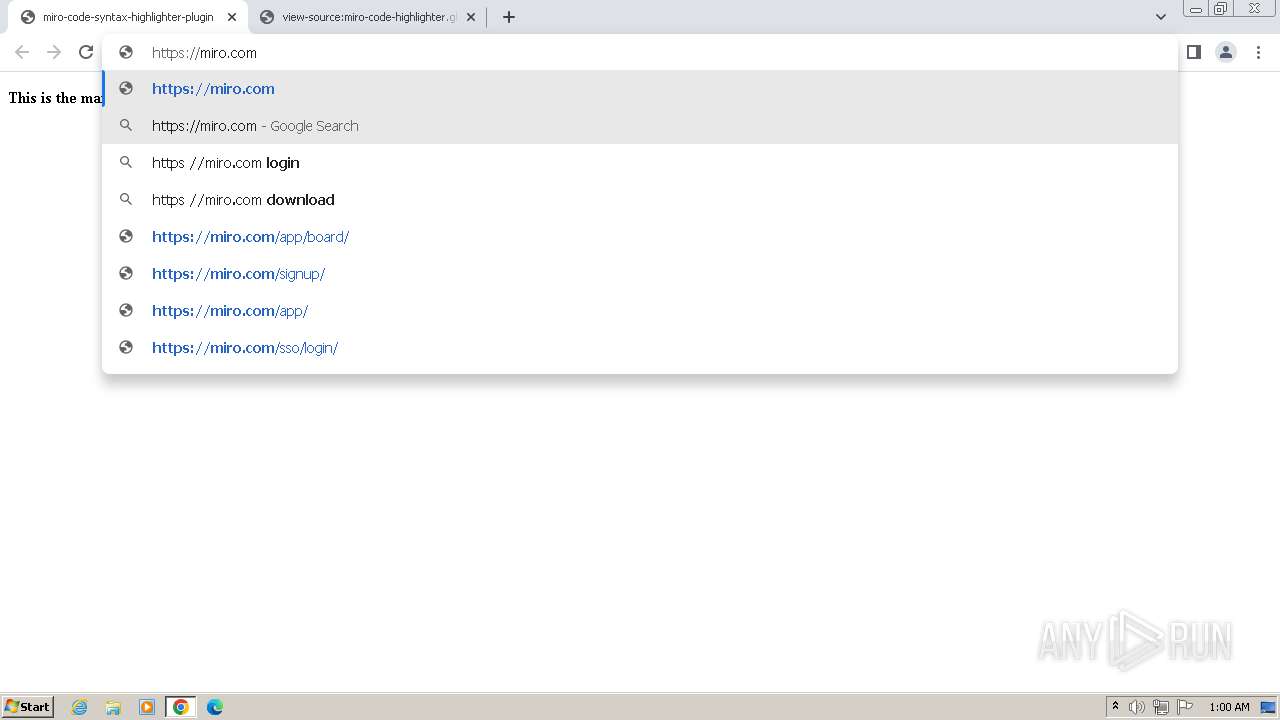1280x720 pixels.
Task: Close the miro-code-syntax-highlighter-plugin tab
Action: (232, 17)
